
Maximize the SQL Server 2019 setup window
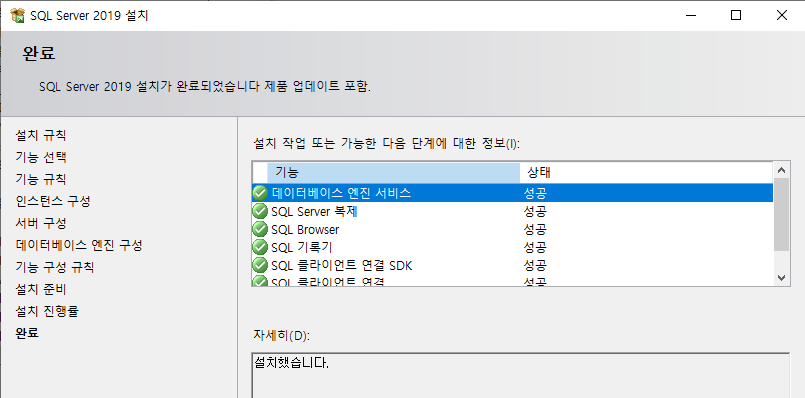coord(736,15)
